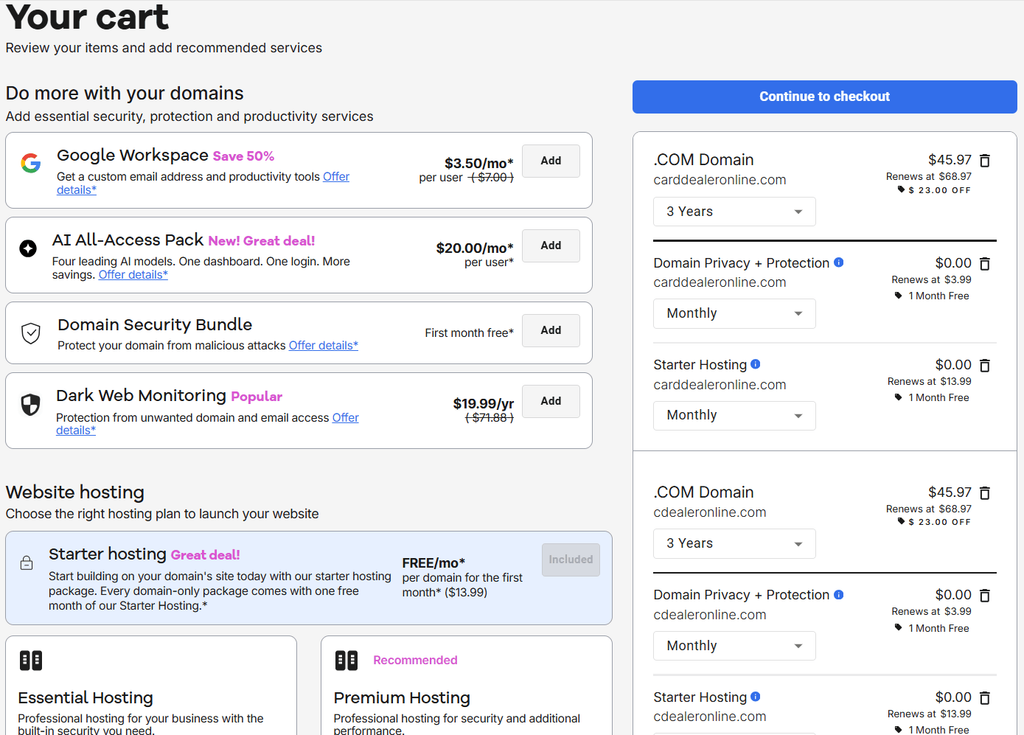Viewport: 1024px width, 735px height.
Task: Open Monthly dropdown for carddealeronline.com Starter Hosting
Action: (734, 416)
